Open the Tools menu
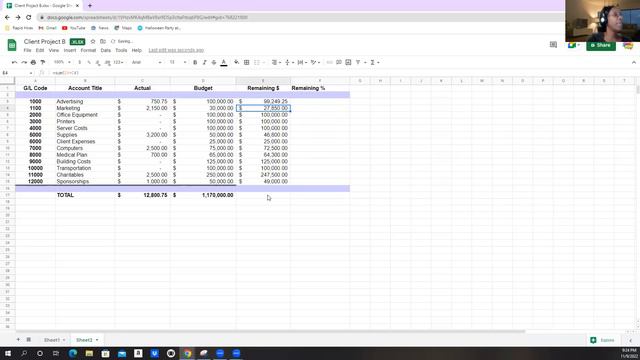 click(121, 50)
